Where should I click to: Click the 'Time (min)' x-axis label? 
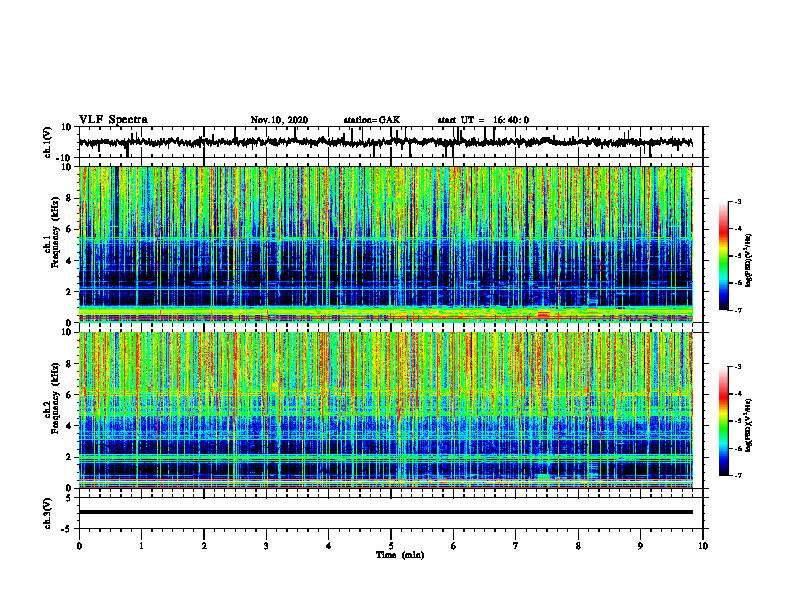coord(400,555)
